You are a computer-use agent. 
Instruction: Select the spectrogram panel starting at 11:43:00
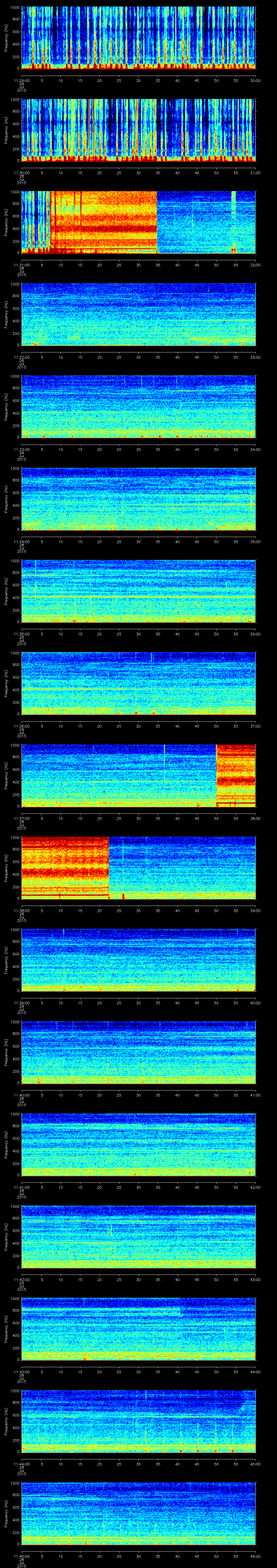[138, 1329]
